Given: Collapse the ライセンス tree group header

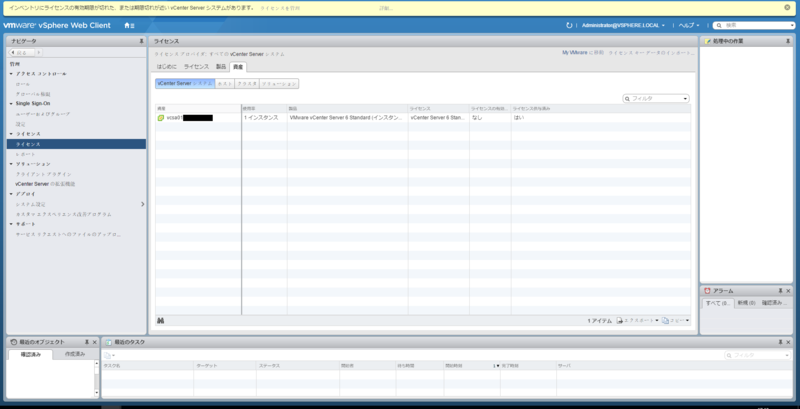Looking at the screenshot, I should (x=11, y=134).
